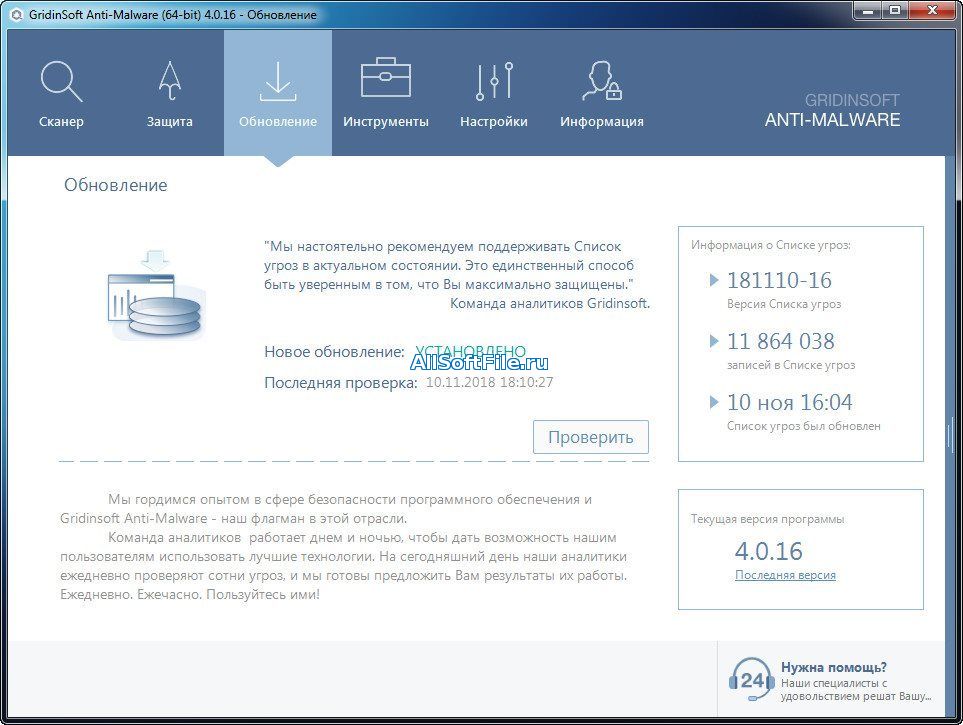Select the Обновление download arrow icon
Viewport: 963px width, 725px height.
coord(278,80)
